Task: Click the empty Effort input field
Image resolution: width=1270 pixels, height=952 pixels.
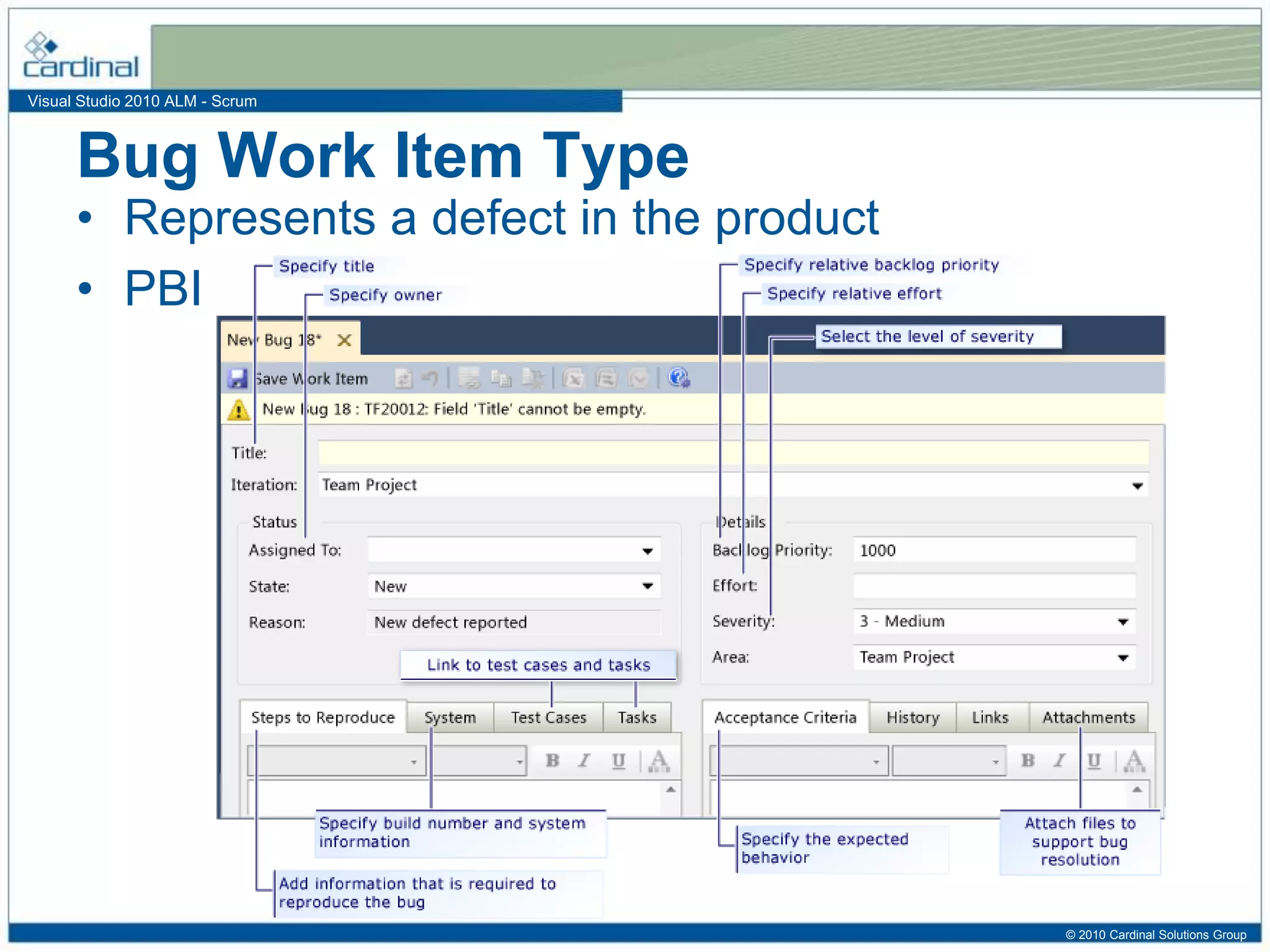Action: (x=995, y=586)
